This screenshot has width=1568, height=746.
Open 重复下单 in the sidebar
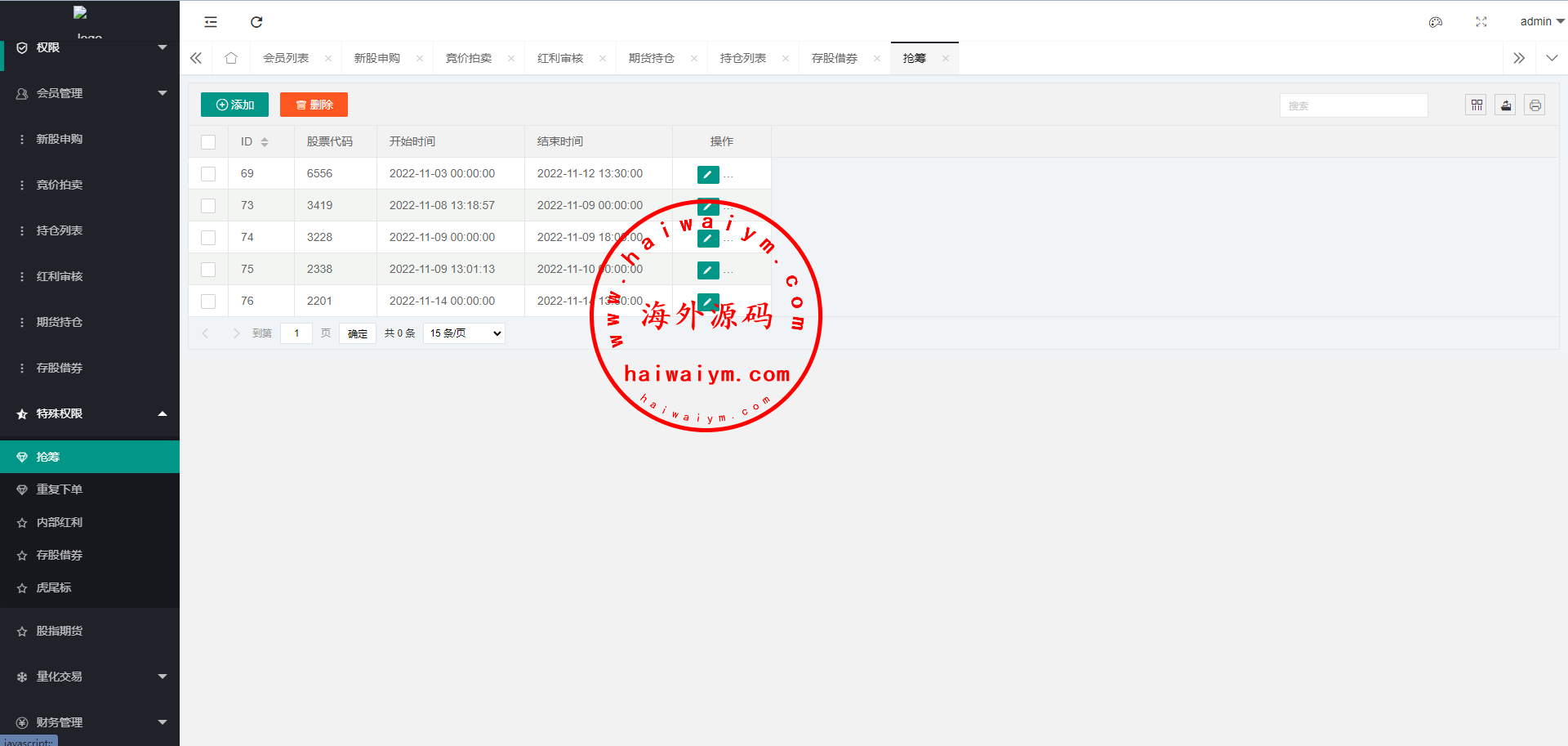pyautogui.click(x=60, y=489)
